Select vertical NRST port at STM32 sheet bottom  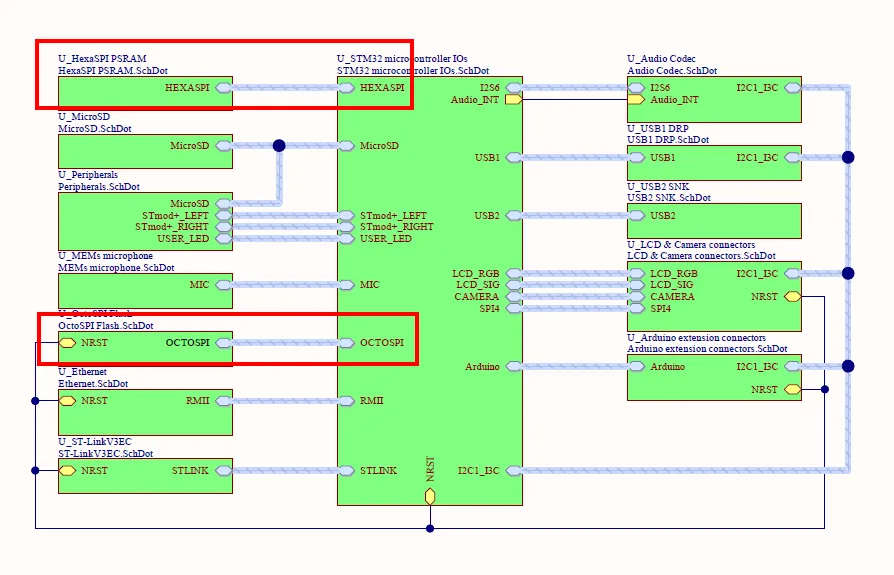point(430,496)
